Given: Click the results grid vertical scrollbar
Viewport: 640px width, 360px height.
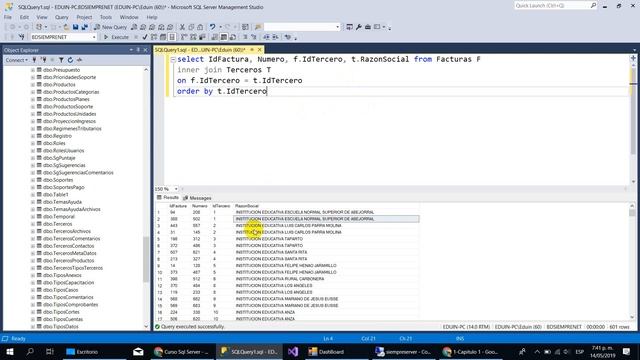Looking at the screenshot, I should click(632, 261).
